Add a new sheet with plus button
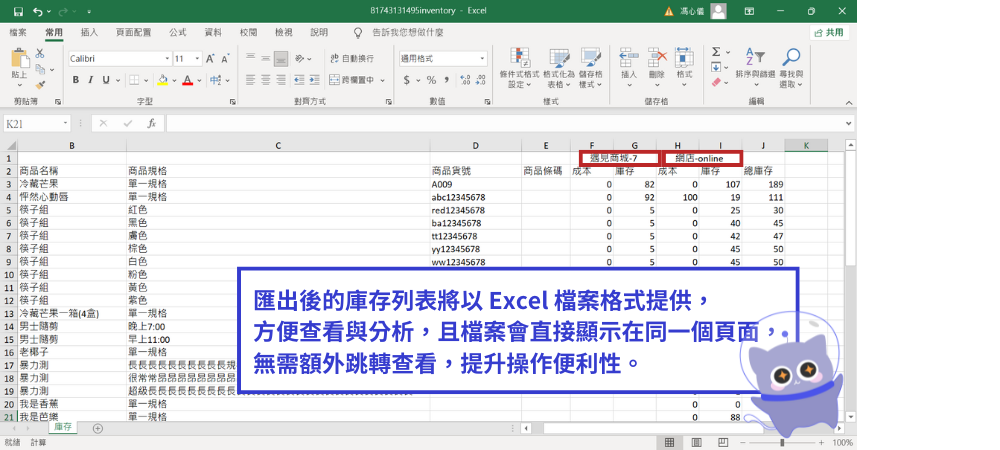This screenshot has width=1000, height=450. click(x=98, y=428)
